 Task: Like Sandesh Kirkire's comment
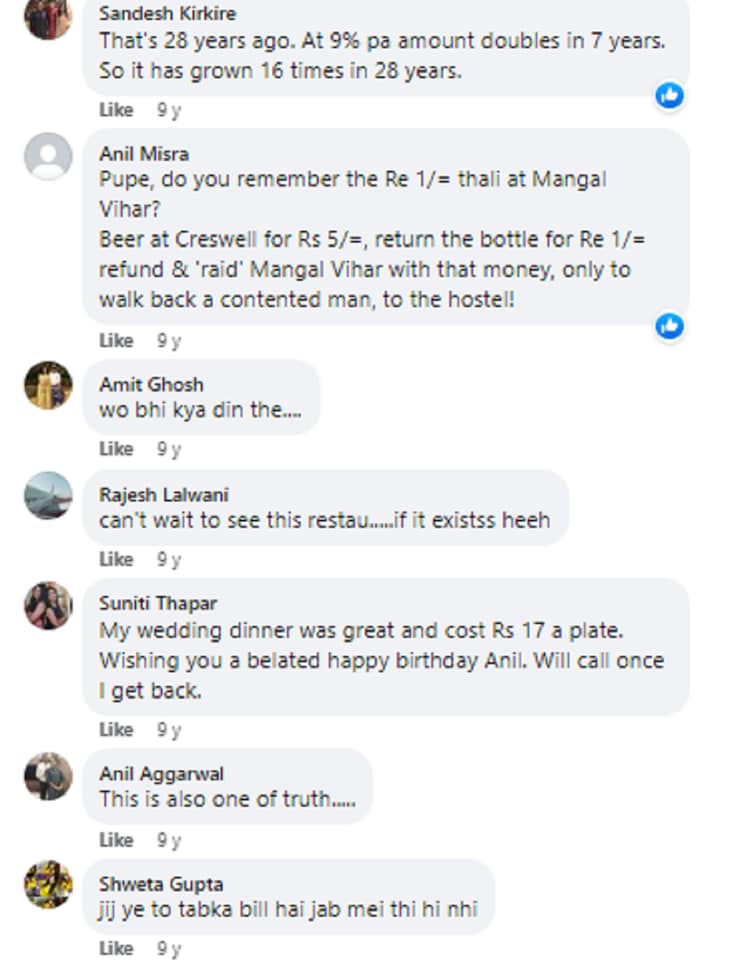(116, 110)
